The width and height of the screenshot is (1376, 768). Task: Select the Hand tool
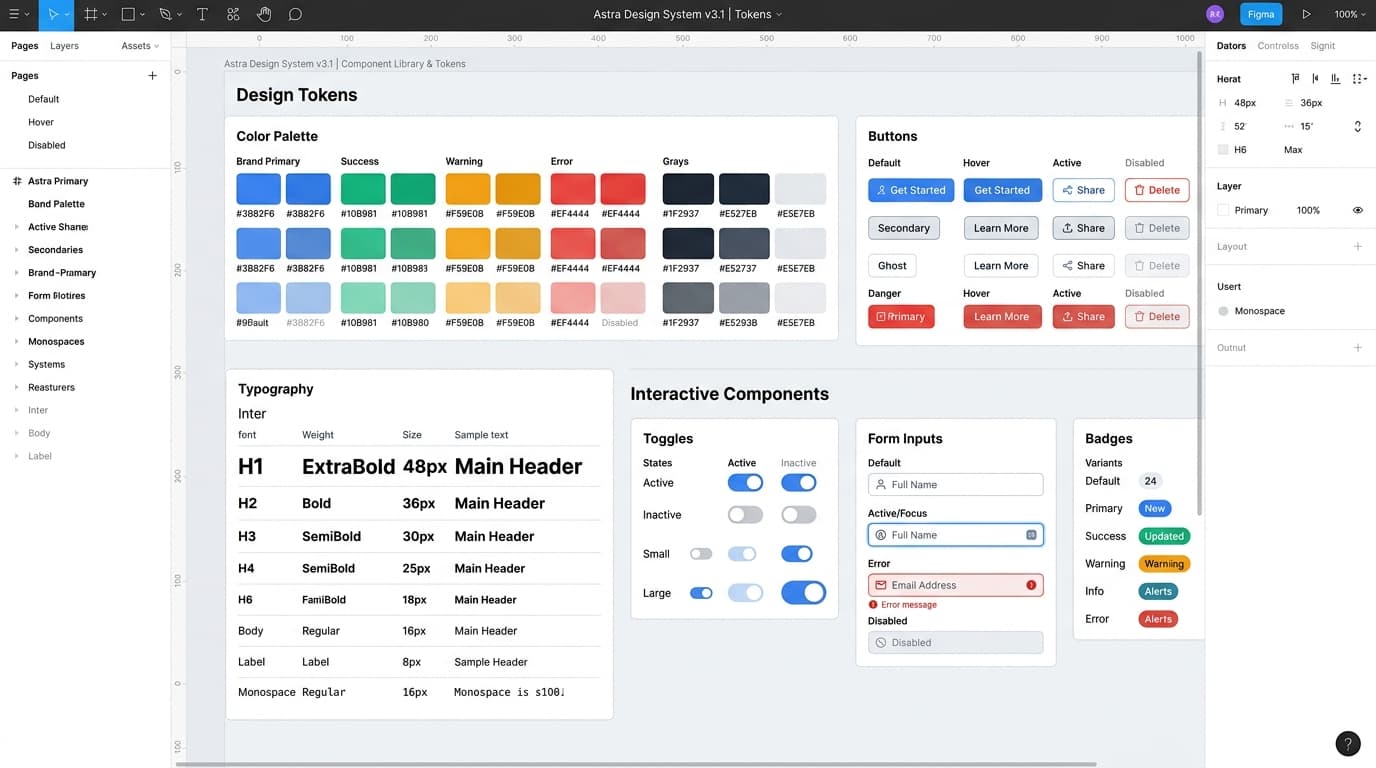tap(264, 14)
